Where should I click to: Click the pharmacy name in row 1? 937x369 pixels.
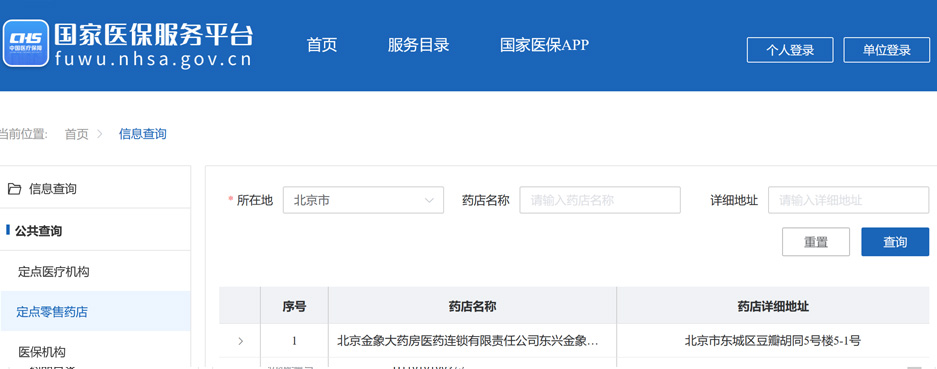[x=468, y=341]
